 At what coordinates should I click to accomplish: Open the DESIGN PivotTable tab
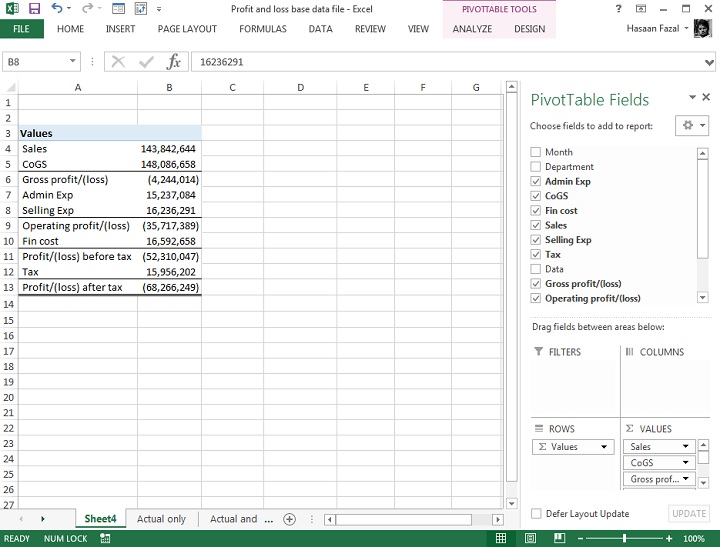(x=529, y=29)
